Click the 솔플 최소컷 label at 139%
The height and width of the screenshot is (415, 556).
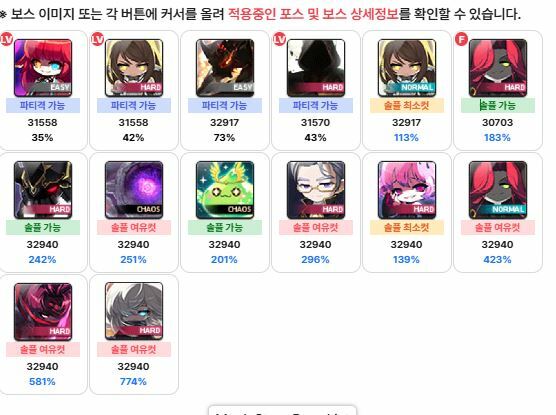[x=407, y=227]
